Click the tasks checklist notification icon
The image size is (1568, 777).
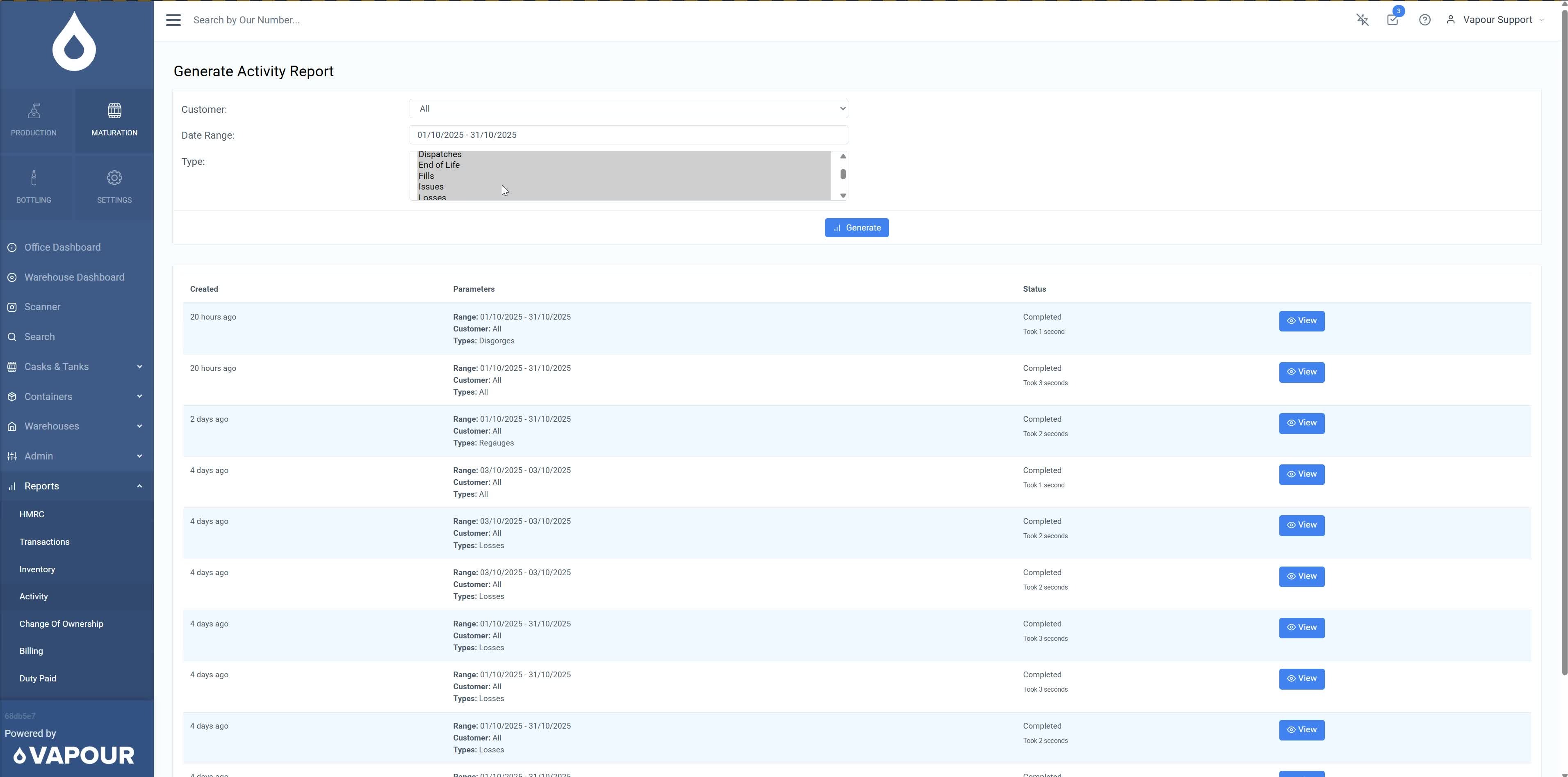(x=1392, y=20)
